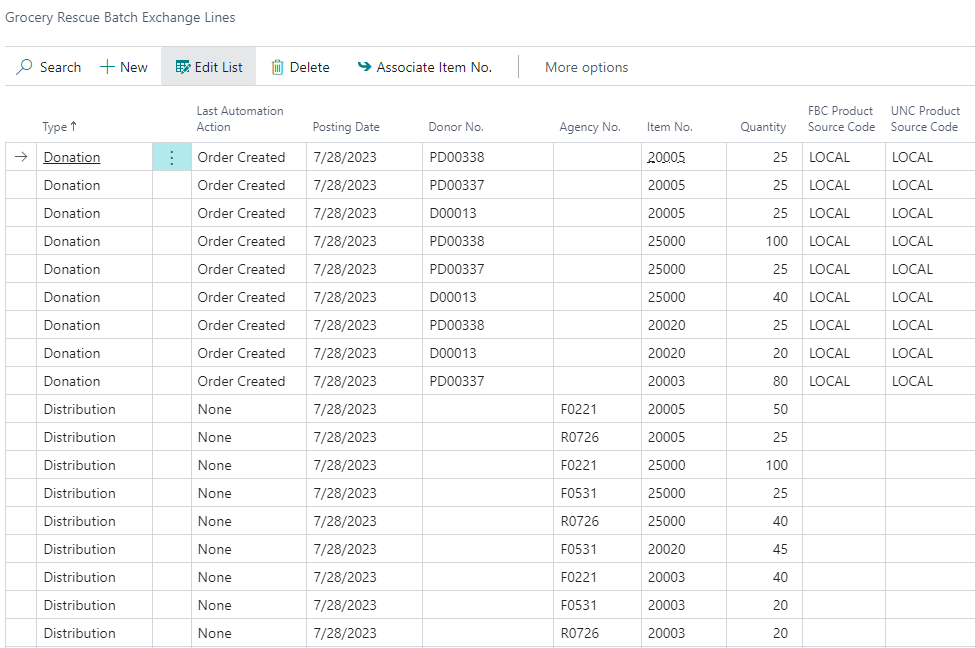Viewport: 975px width, 648px height.
Task: Open the row actions three-dot menu
Action: point(172,157)
